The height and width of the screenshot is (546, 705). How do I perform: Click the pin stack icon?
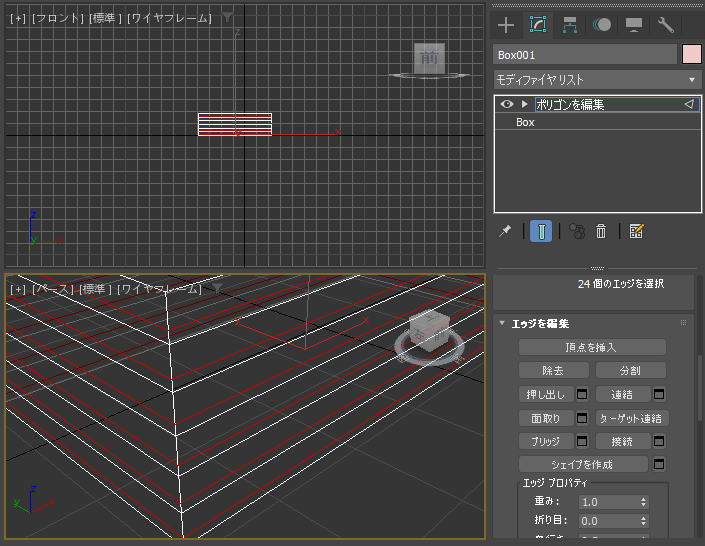point(505,231)
